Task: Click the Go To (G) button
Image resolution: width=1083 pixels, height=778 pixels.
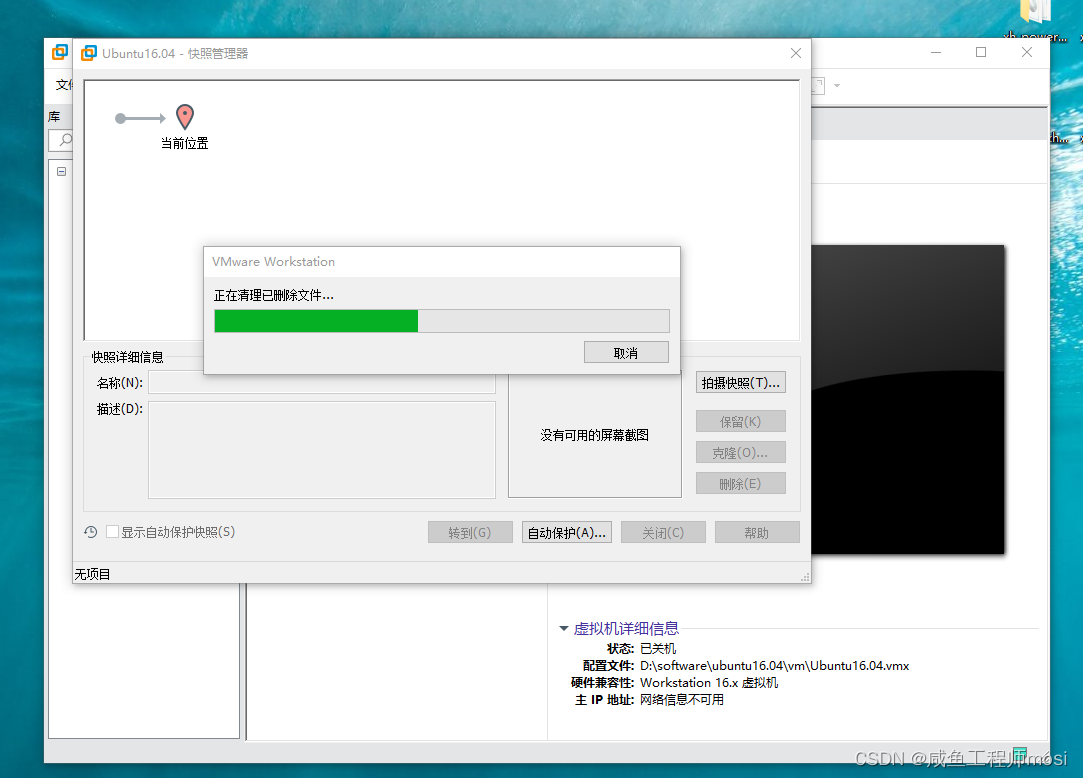Action: (470, 532)
